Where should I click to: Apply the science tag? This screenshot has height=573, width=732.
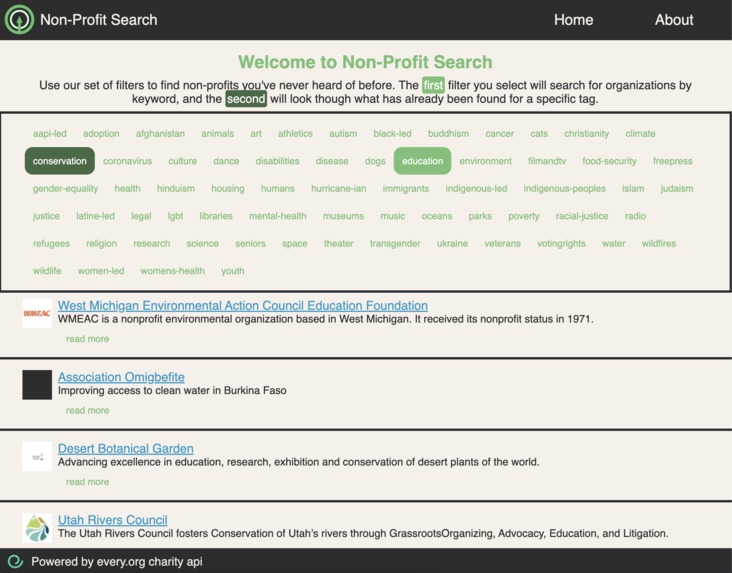pyautogui.click(x=203, y=244)
